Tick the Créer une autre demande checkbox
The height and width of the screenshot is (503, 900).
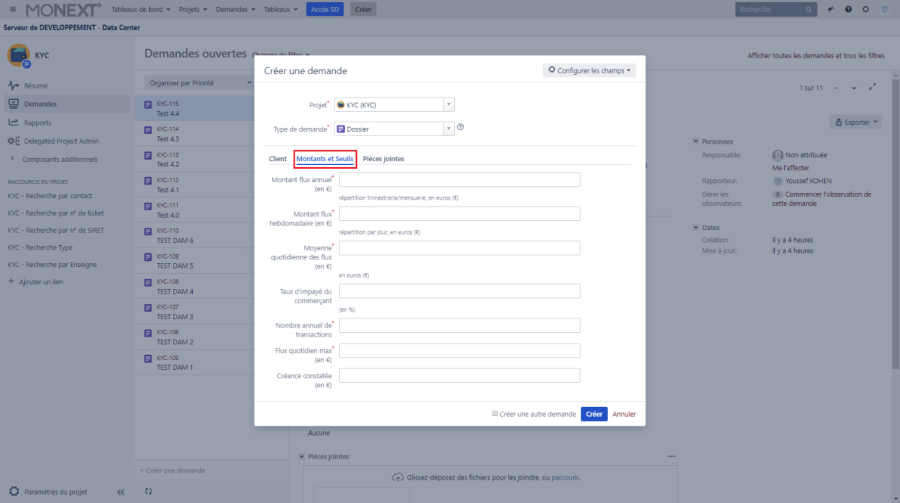(495, 413)
